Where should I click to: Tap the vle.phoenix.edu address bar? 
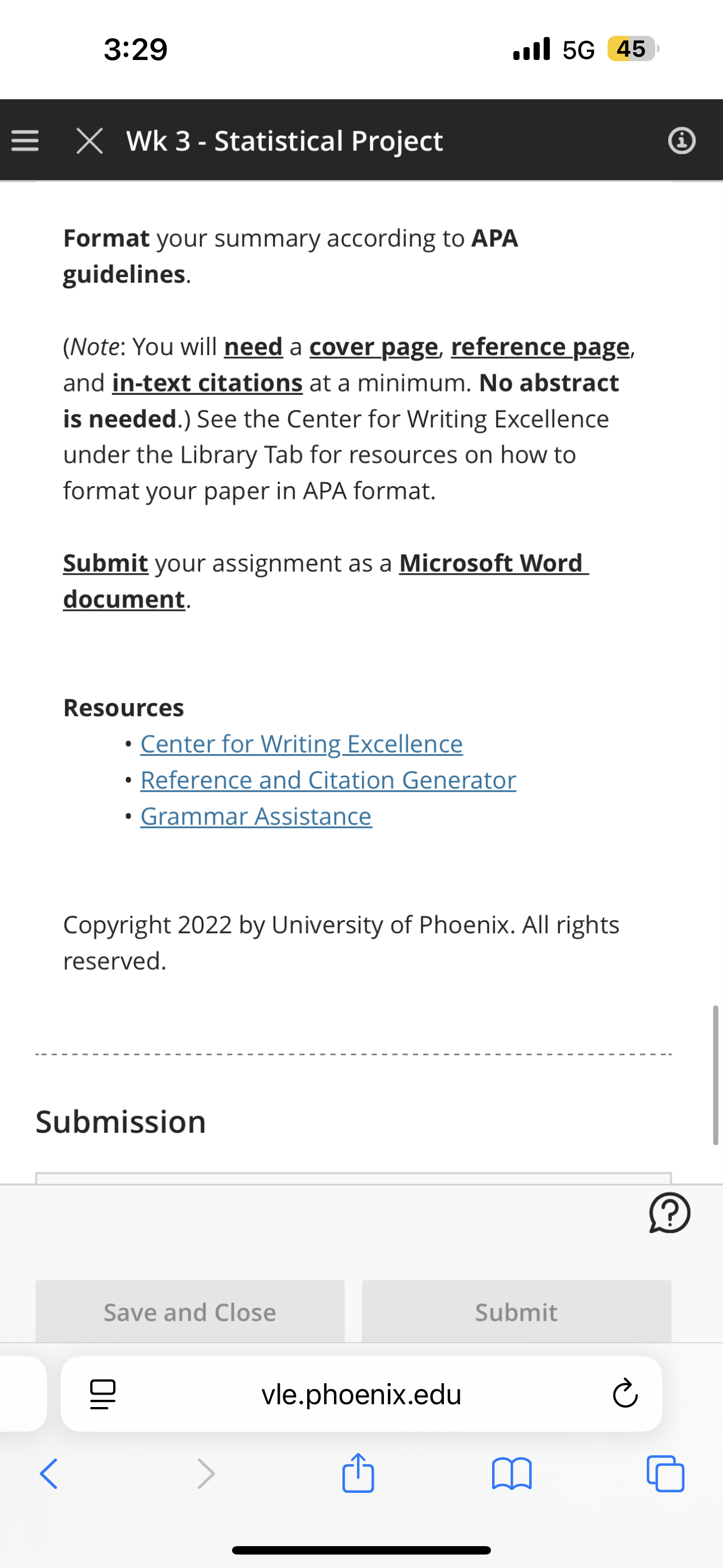point(361,1394)
